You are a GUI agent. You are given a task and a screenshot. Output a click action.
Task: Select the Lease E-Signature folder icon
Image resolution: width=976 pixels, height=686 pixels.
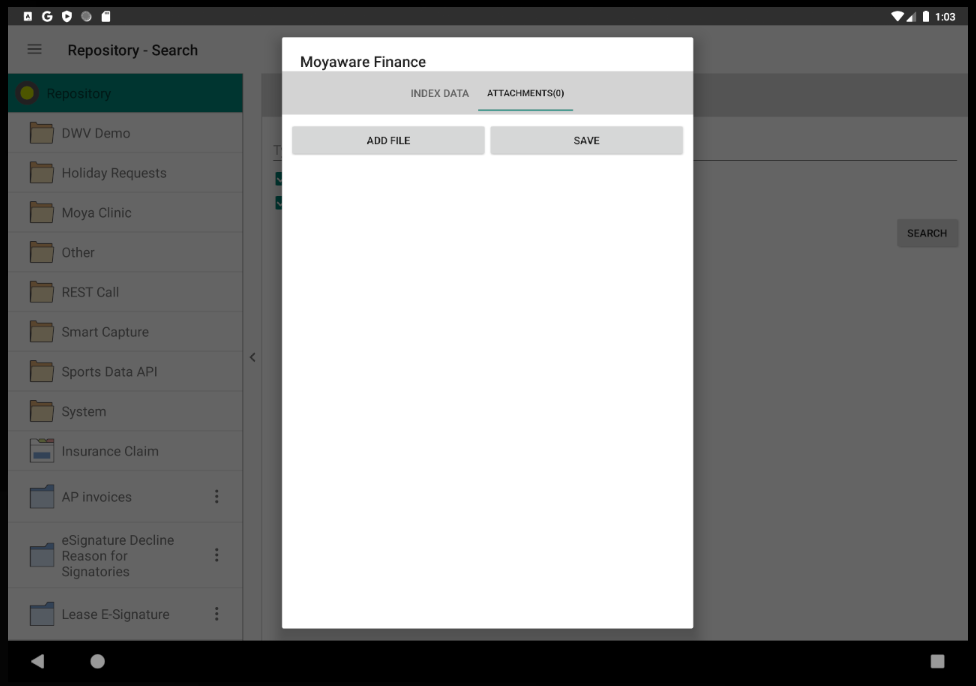point(42,614)
